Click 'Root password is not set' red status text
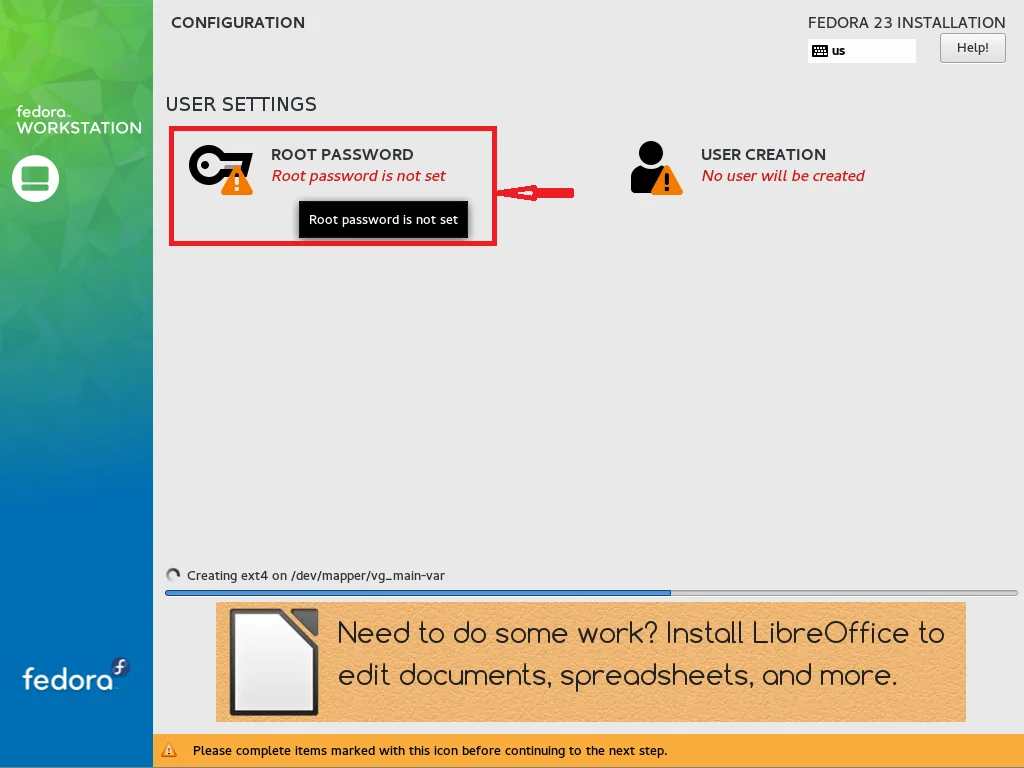The image size is (1024, 768). (x=359, y=176)
